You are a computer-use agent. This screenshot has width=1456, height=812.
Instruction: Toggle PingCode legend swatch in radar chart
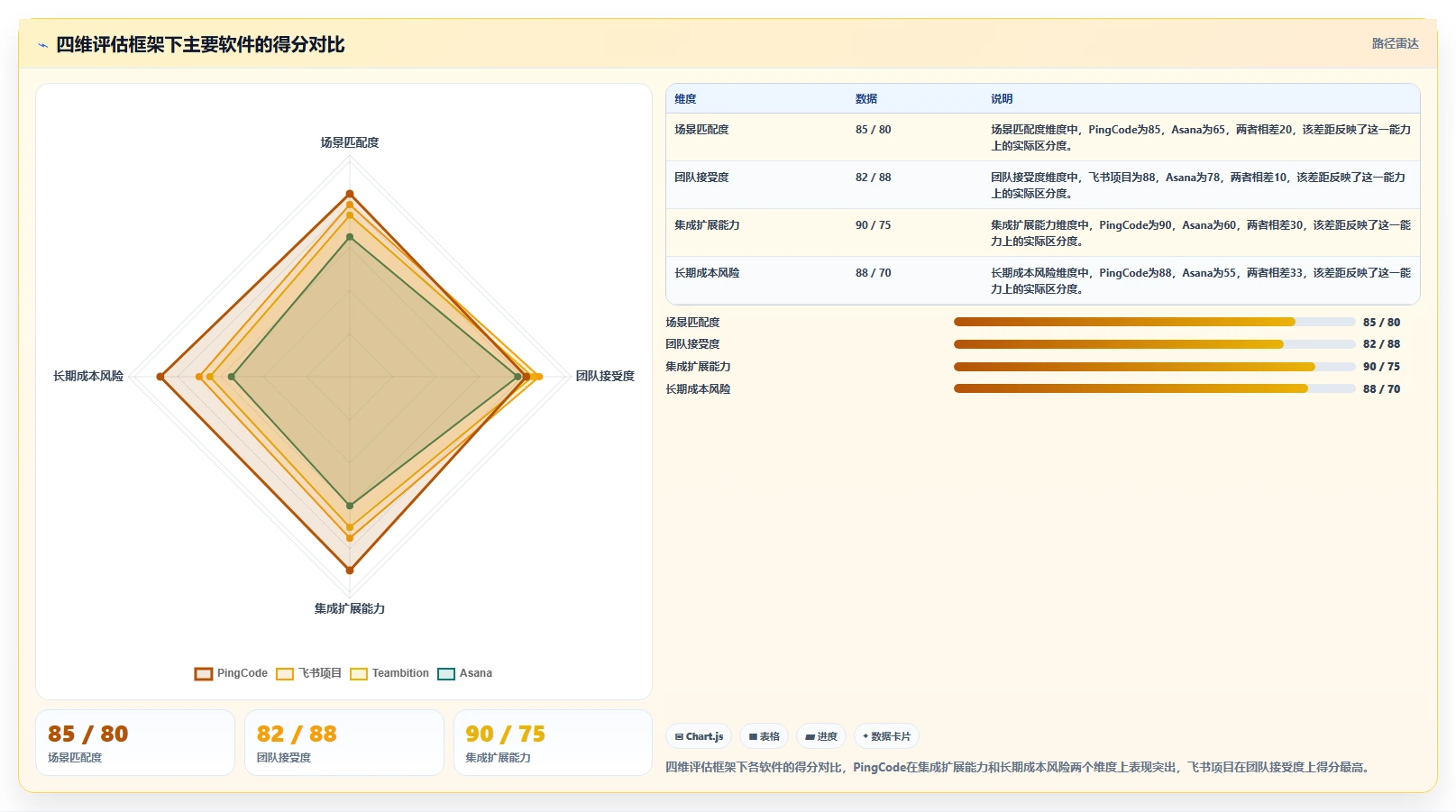204,674
